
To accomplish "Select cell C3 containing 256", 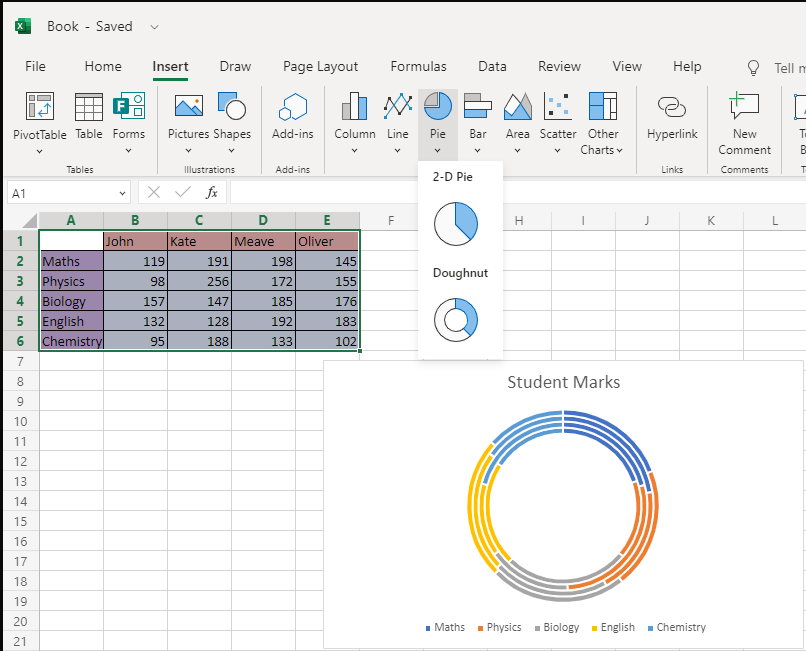I will (199, 282).
